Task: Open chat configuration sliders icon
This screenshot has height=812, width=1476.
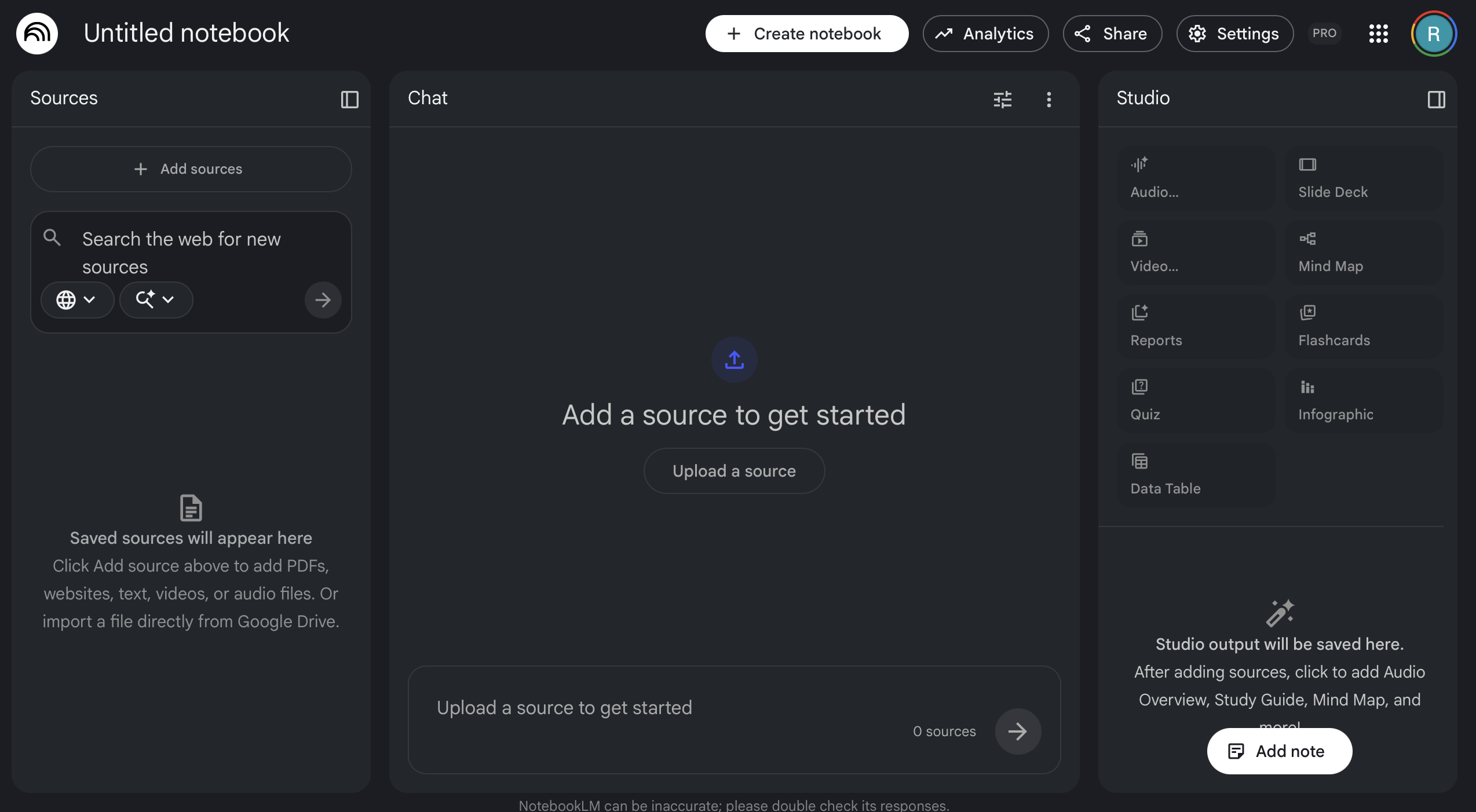Action: pyautogui.click(x=1003, y=99)
